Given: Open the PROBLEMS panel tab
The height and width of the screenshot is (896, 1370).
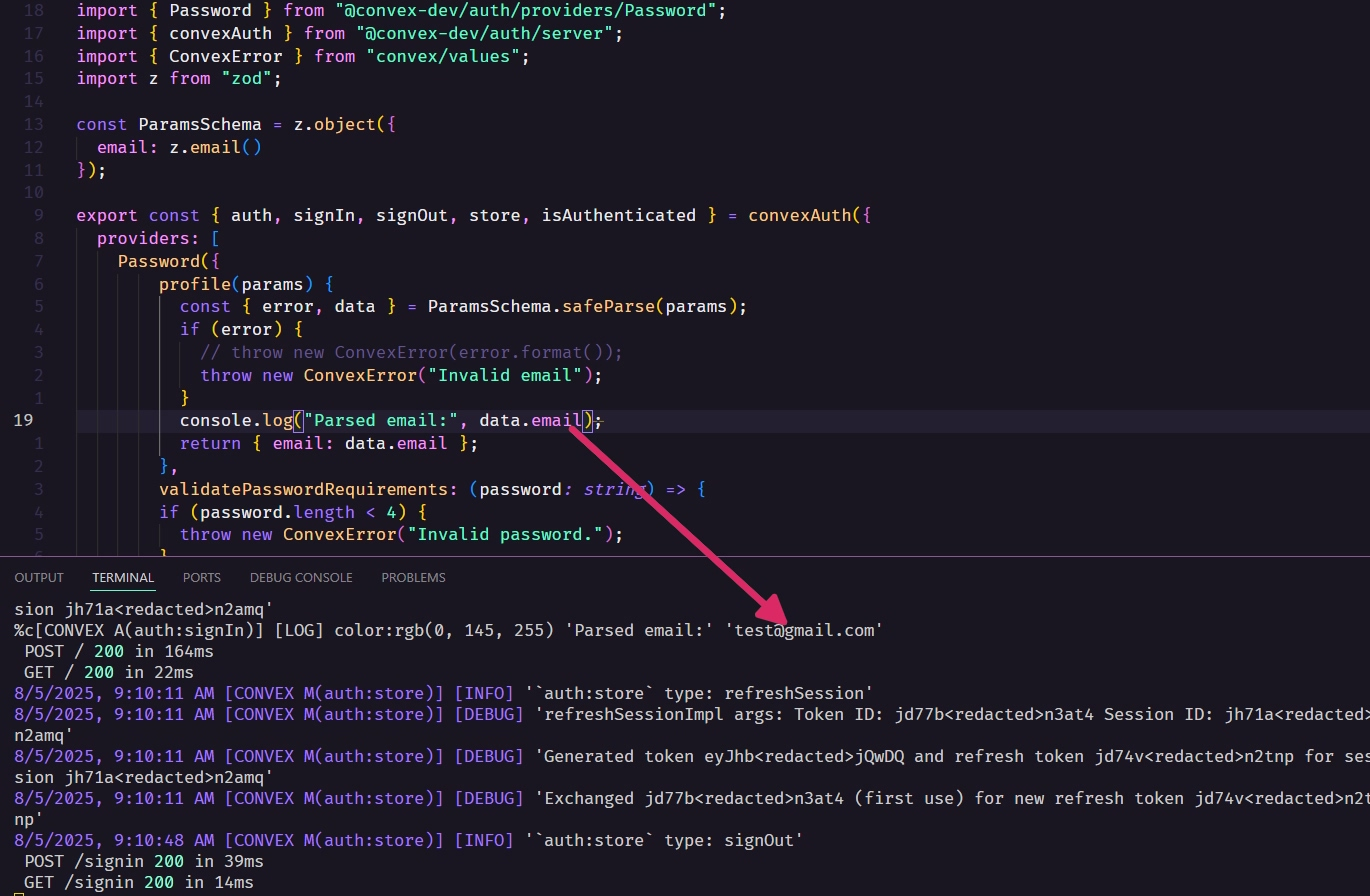Looking at the screenshot, I should [413, 578].
